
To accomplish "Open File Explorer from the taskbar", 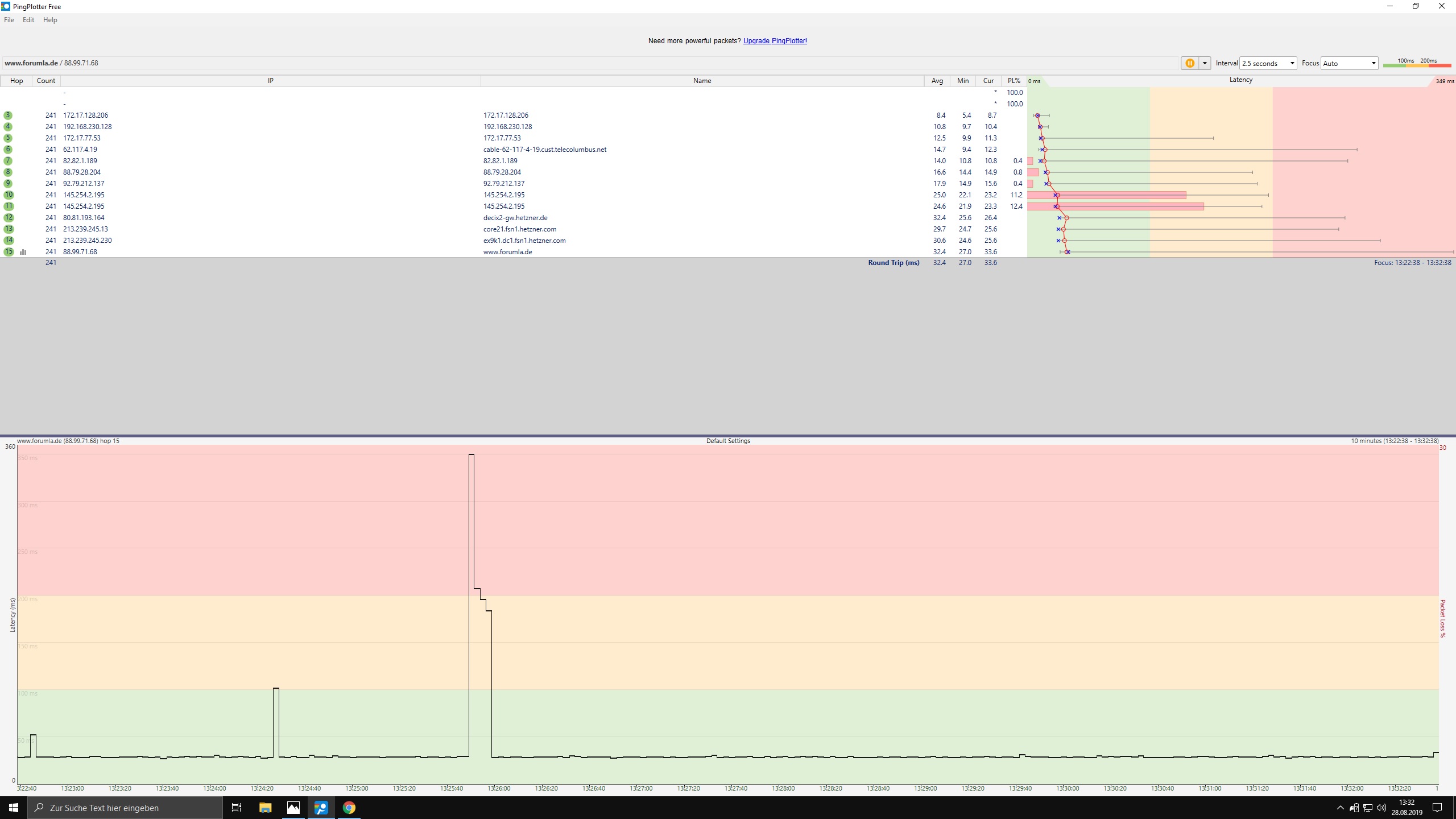I will [x=265, y=808].
